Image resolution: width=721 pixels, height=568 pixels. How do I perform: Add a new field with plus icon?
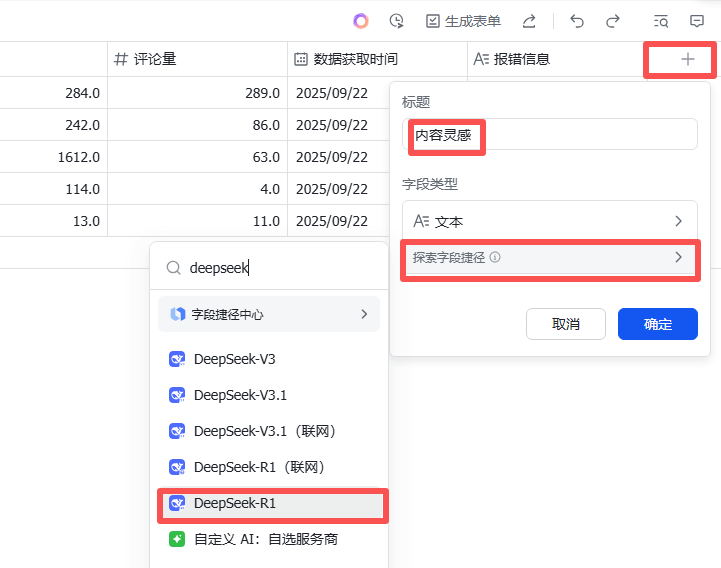click(687, 59)
